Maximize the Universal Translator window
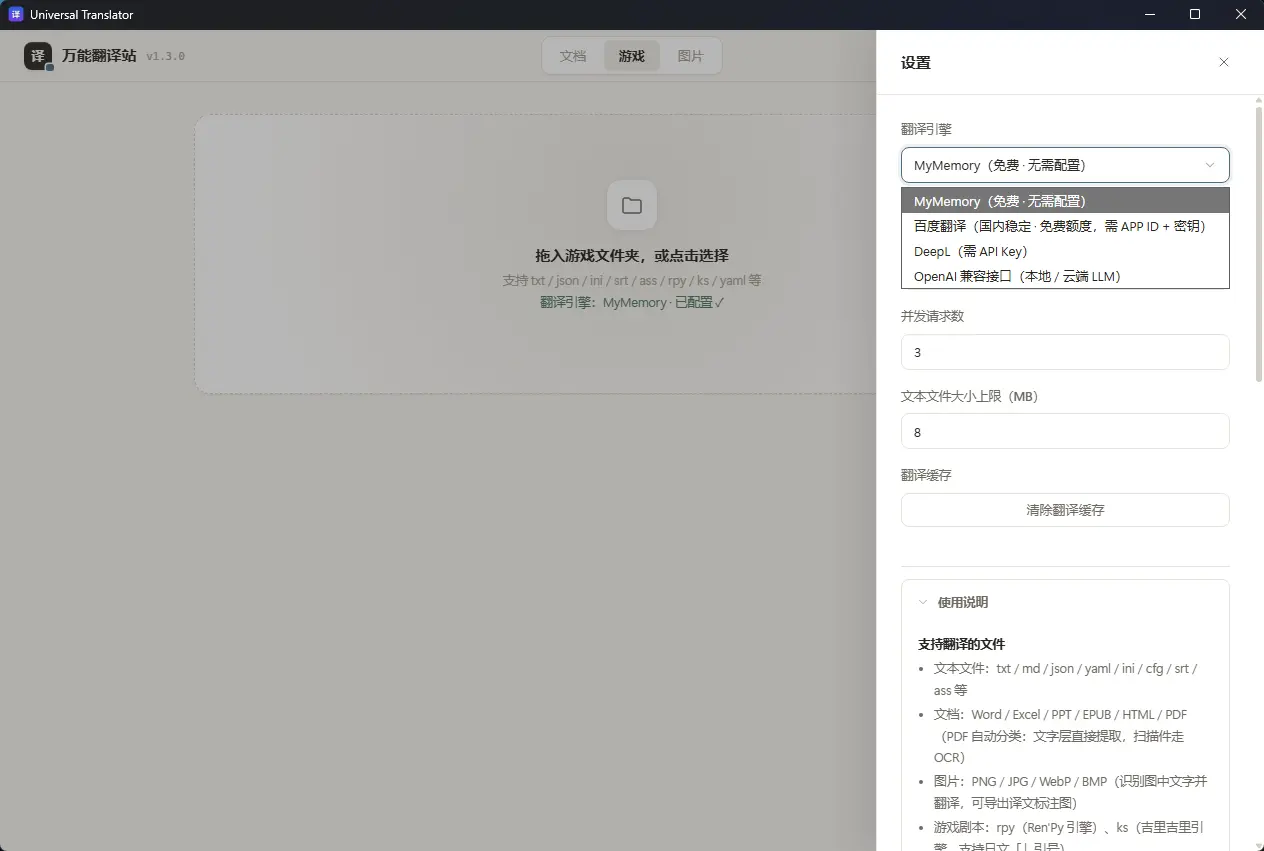The image size is (1264, 851). [1195, 14]
